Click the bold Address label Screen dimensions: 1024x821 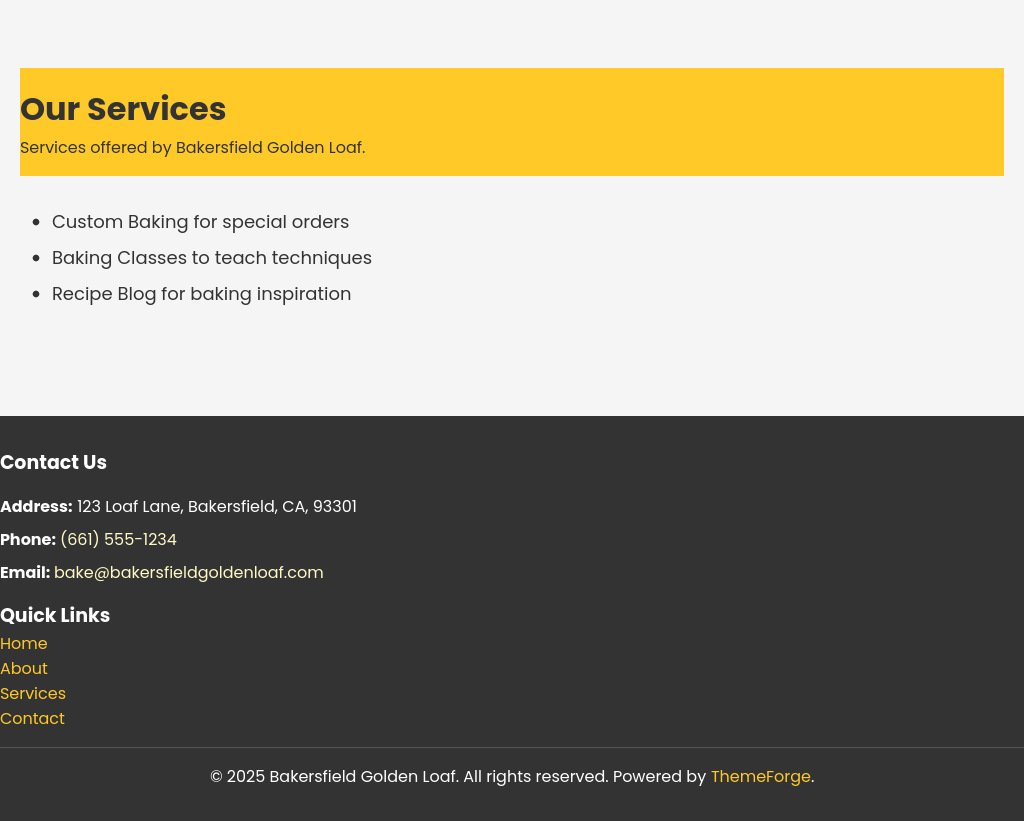tap(36, 507)
